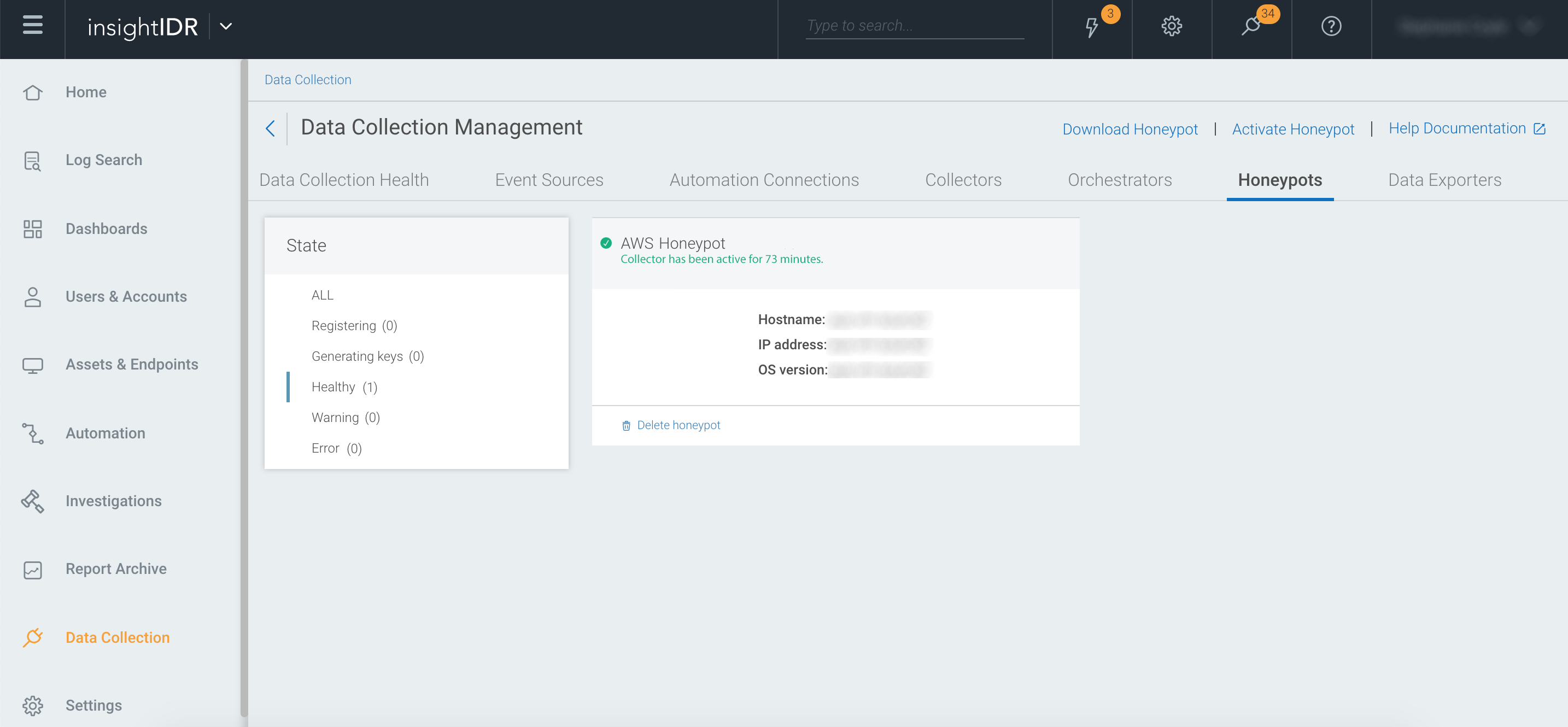Select the Honeypots tab
The image size is (1568, 727).
coord(1279,180)
